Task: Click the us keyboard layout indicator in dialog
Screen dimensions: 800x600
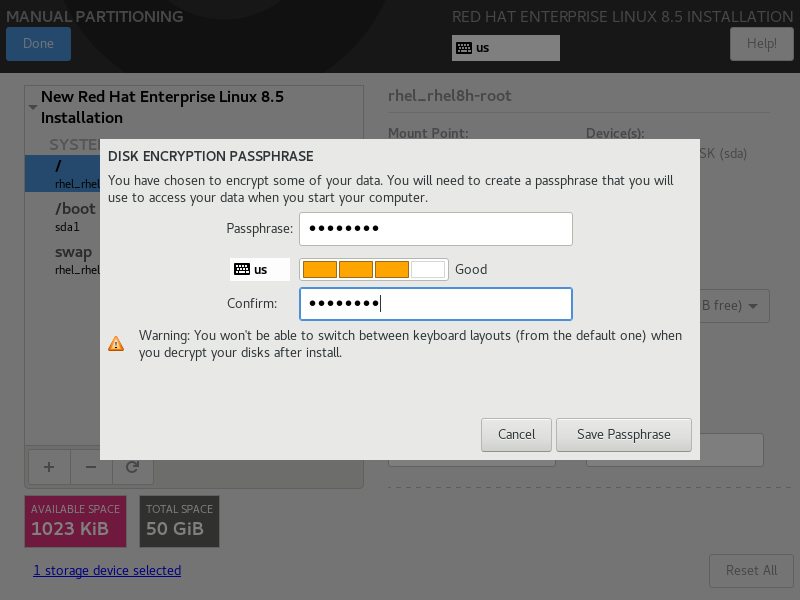Action: coord(260,269)
